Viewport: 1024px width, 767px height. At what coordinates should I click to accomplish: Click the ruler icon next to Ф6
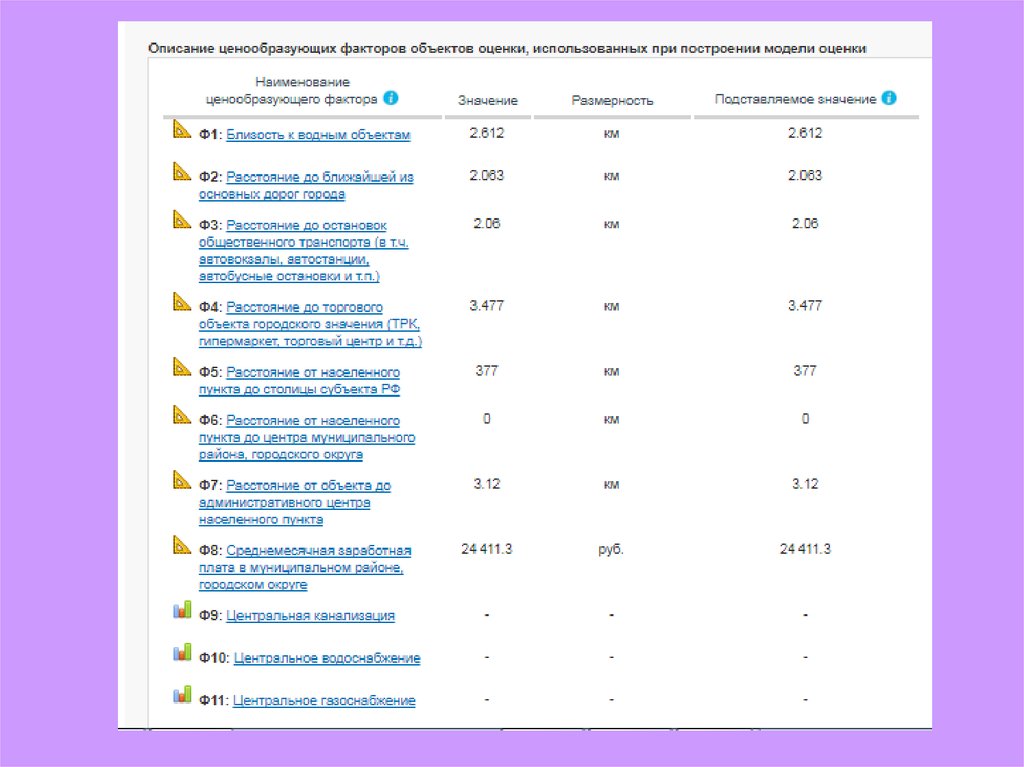click(181, 416)
